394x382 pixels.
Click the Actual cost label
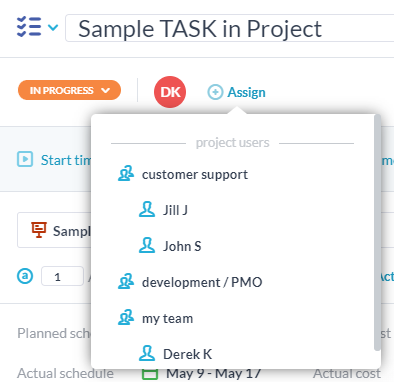coord(347,373)
